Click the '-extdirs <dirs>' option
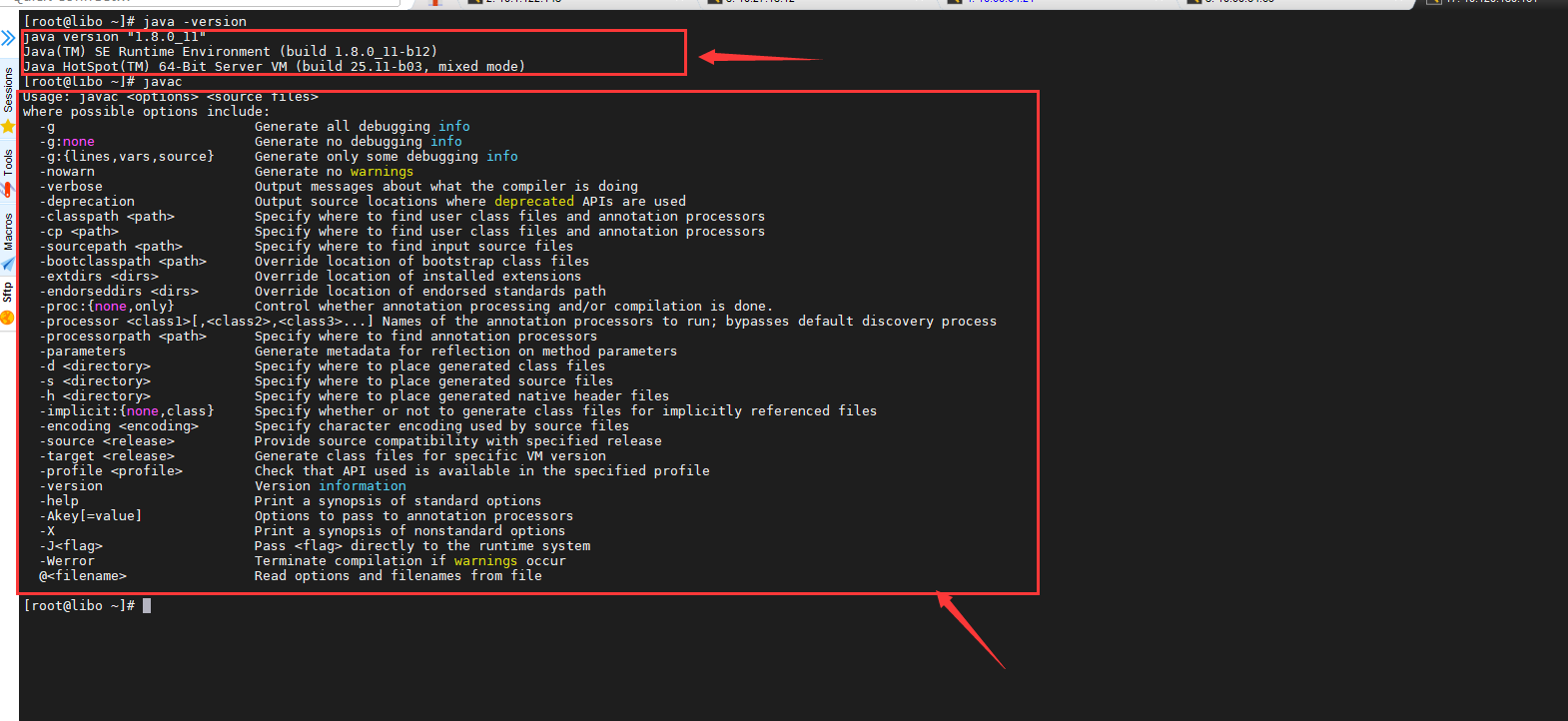The image size is (1568, 721). coord(99,277)
